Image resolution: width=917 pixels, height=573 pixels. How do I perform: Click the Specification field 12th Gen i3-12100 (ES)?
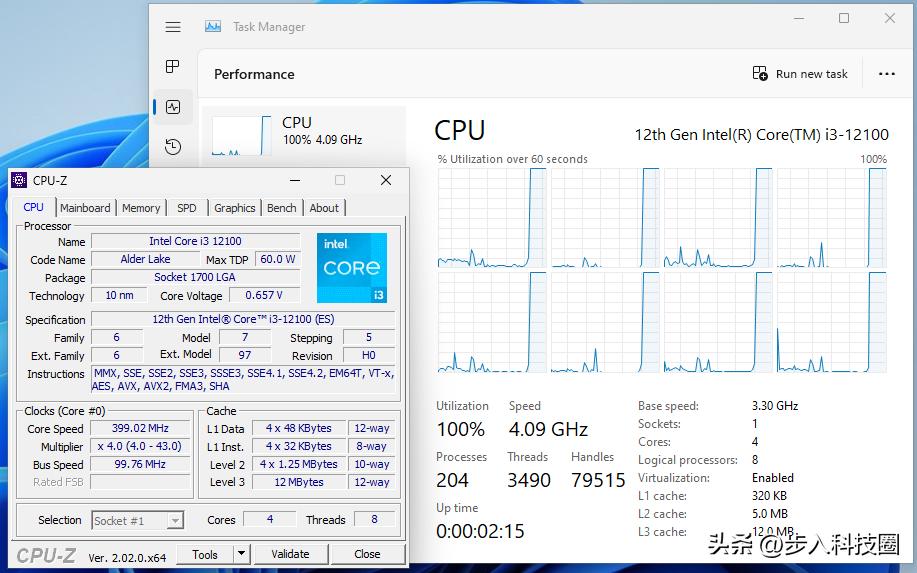click(243, 319)
